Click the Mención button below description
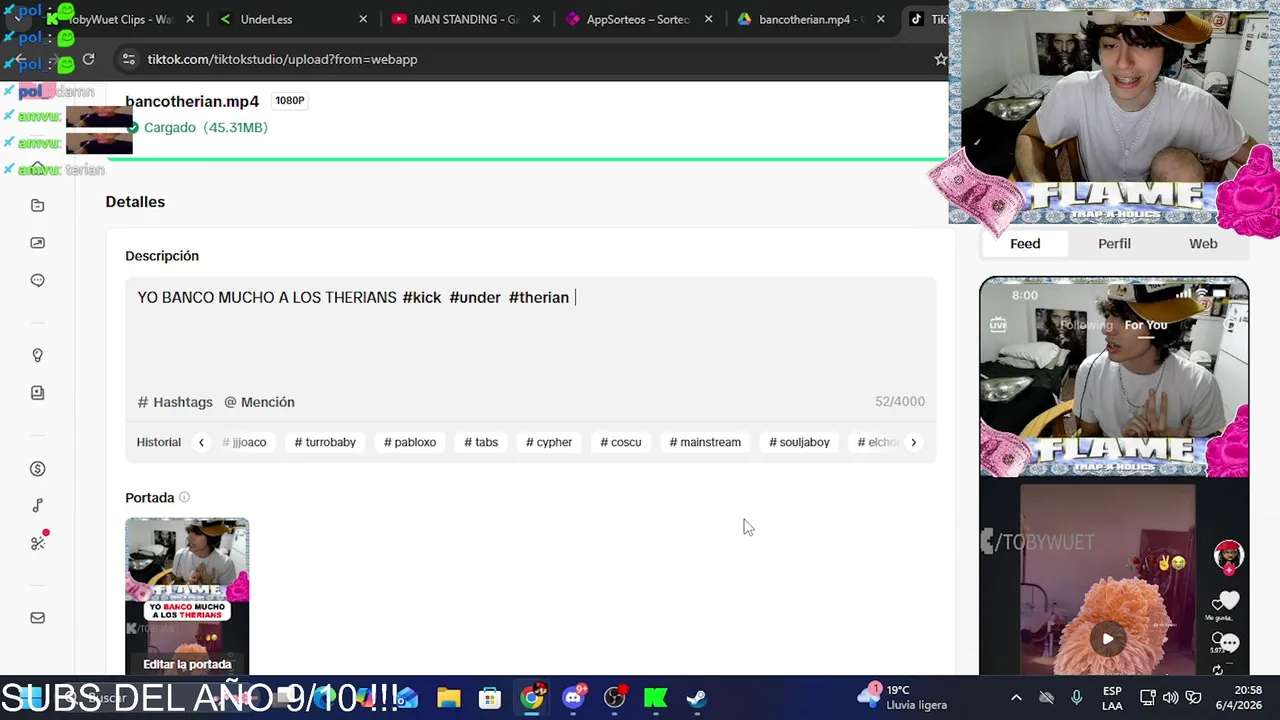 [259, 402]
